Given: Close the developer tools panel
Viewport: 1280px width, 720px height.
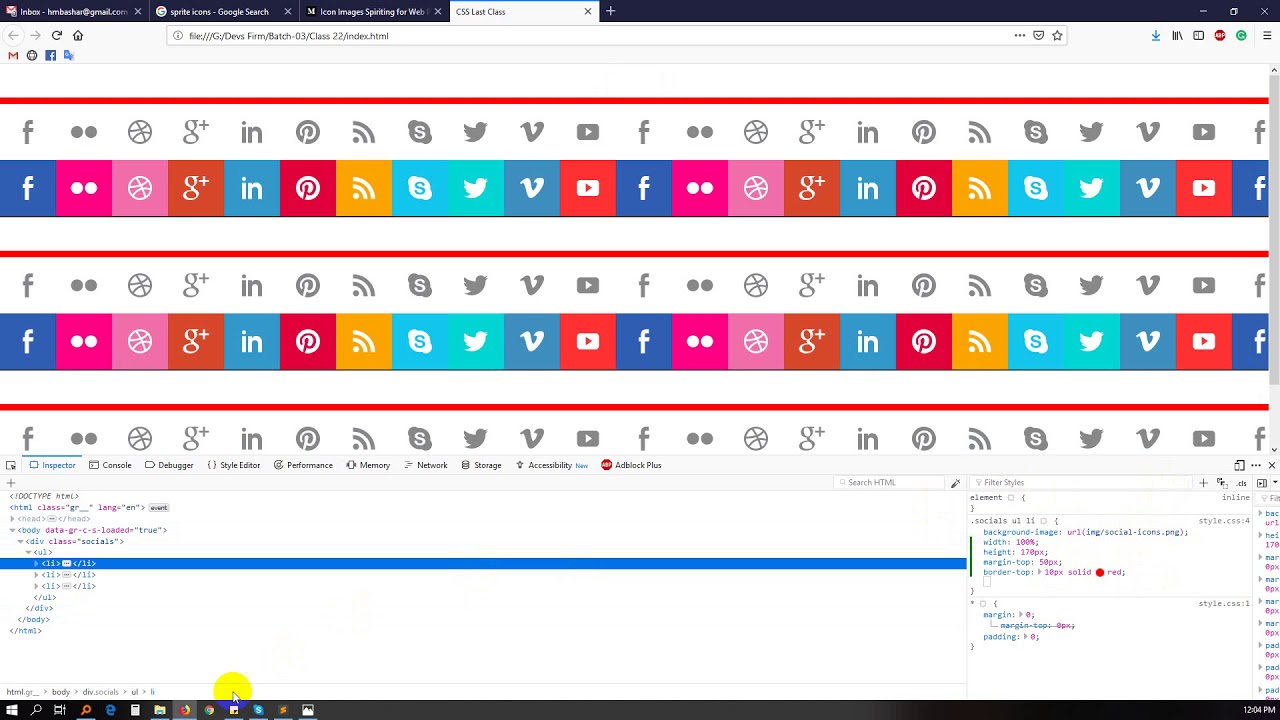Looking at the screenshot, I should pos(1272,465).
